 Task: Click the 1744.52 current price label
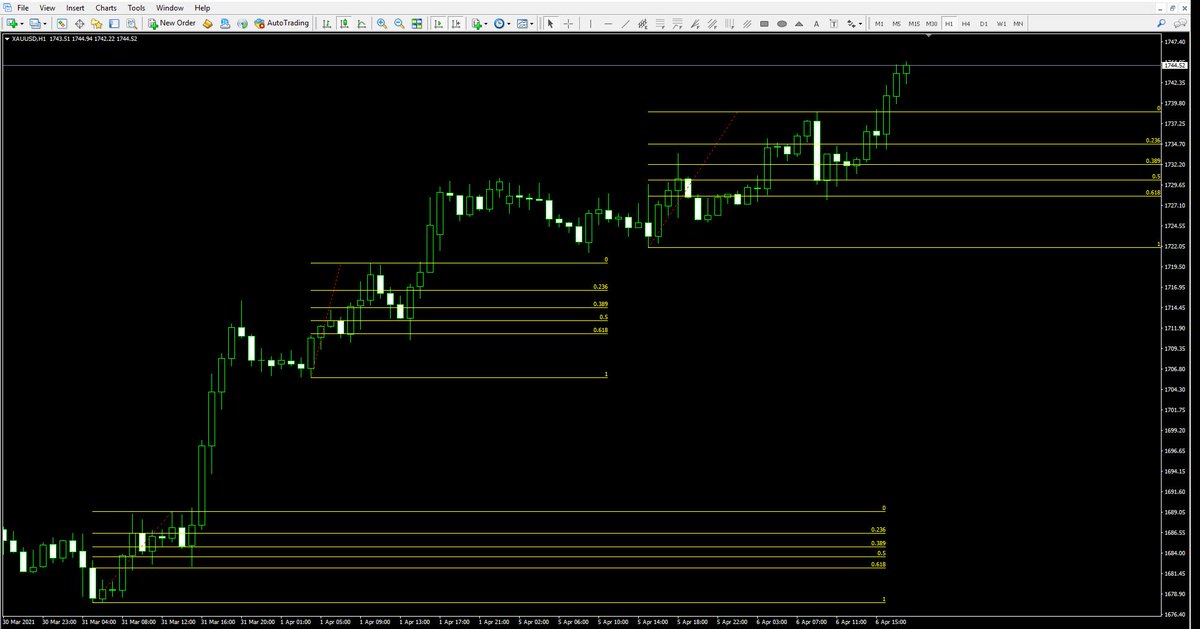click(x=1174, y=65)
